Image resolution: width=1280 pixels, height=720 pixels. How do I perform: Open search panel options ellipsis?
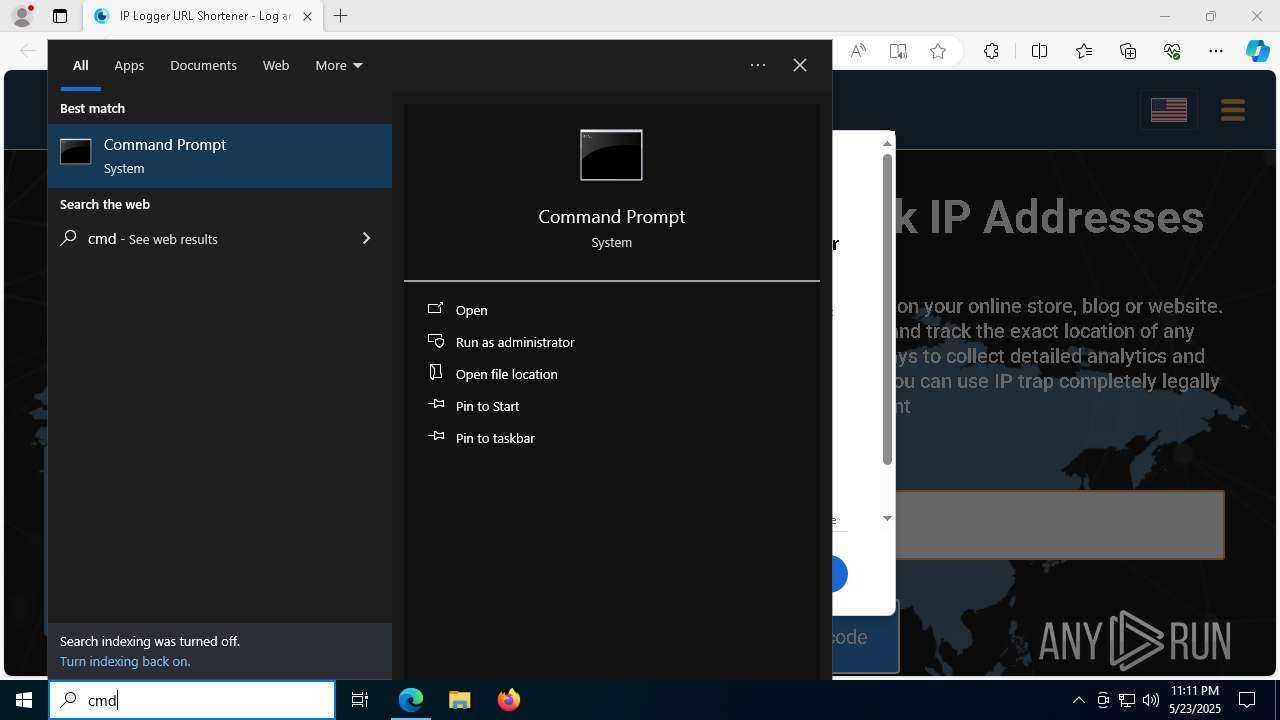coord(758,65)
